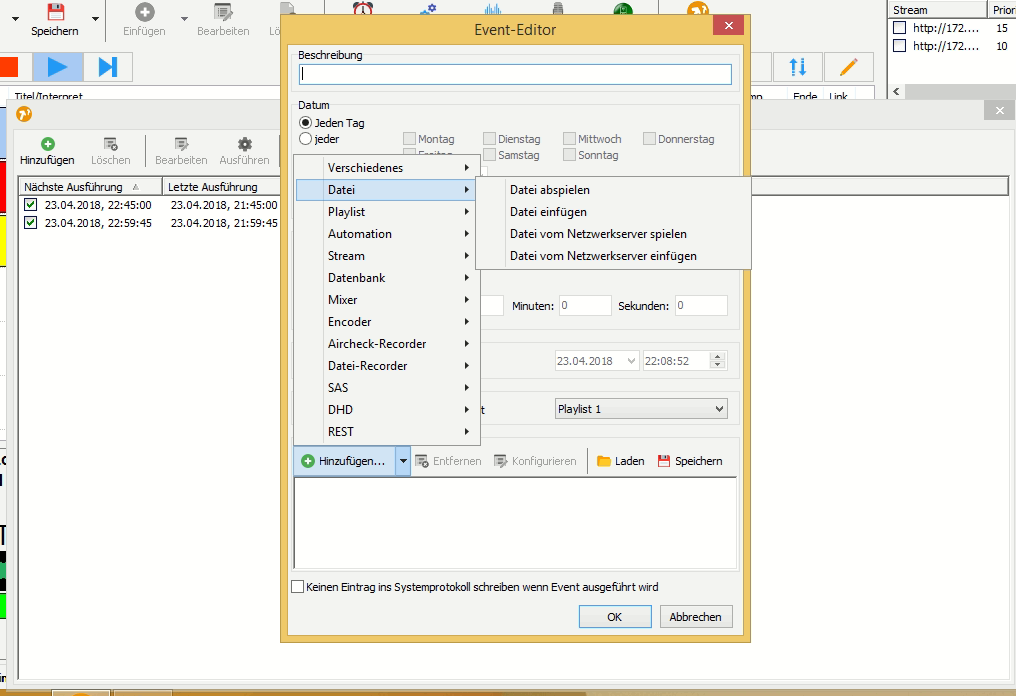The width and height of the screenshot is (1016, 696).
Task: Click the OK button
Action: 614,617
